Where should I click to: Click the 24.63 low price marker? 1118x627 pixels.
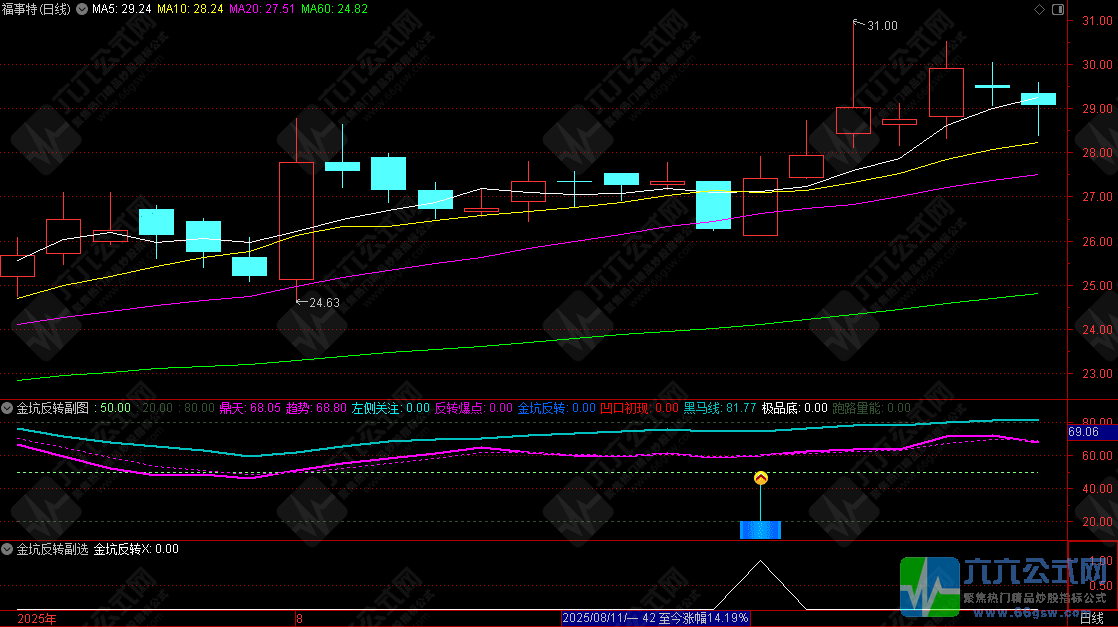(322, 302)
